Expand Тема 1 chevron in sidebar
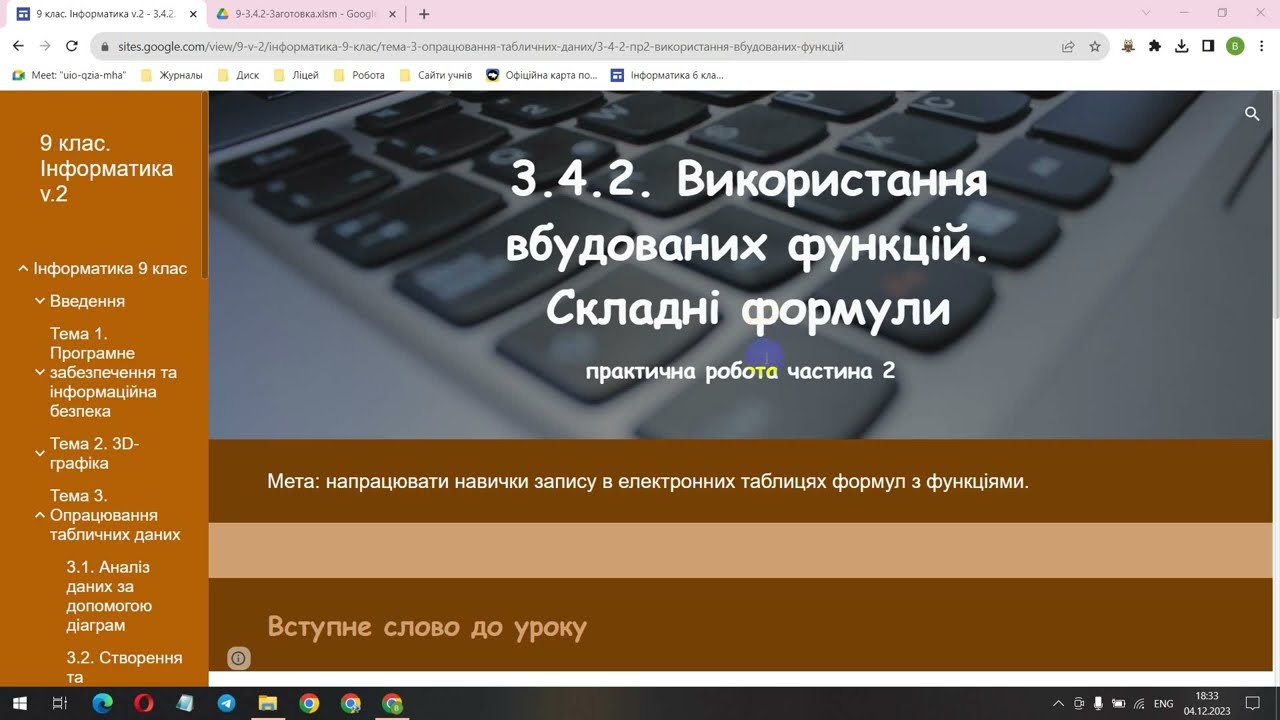 coord(40,372)
